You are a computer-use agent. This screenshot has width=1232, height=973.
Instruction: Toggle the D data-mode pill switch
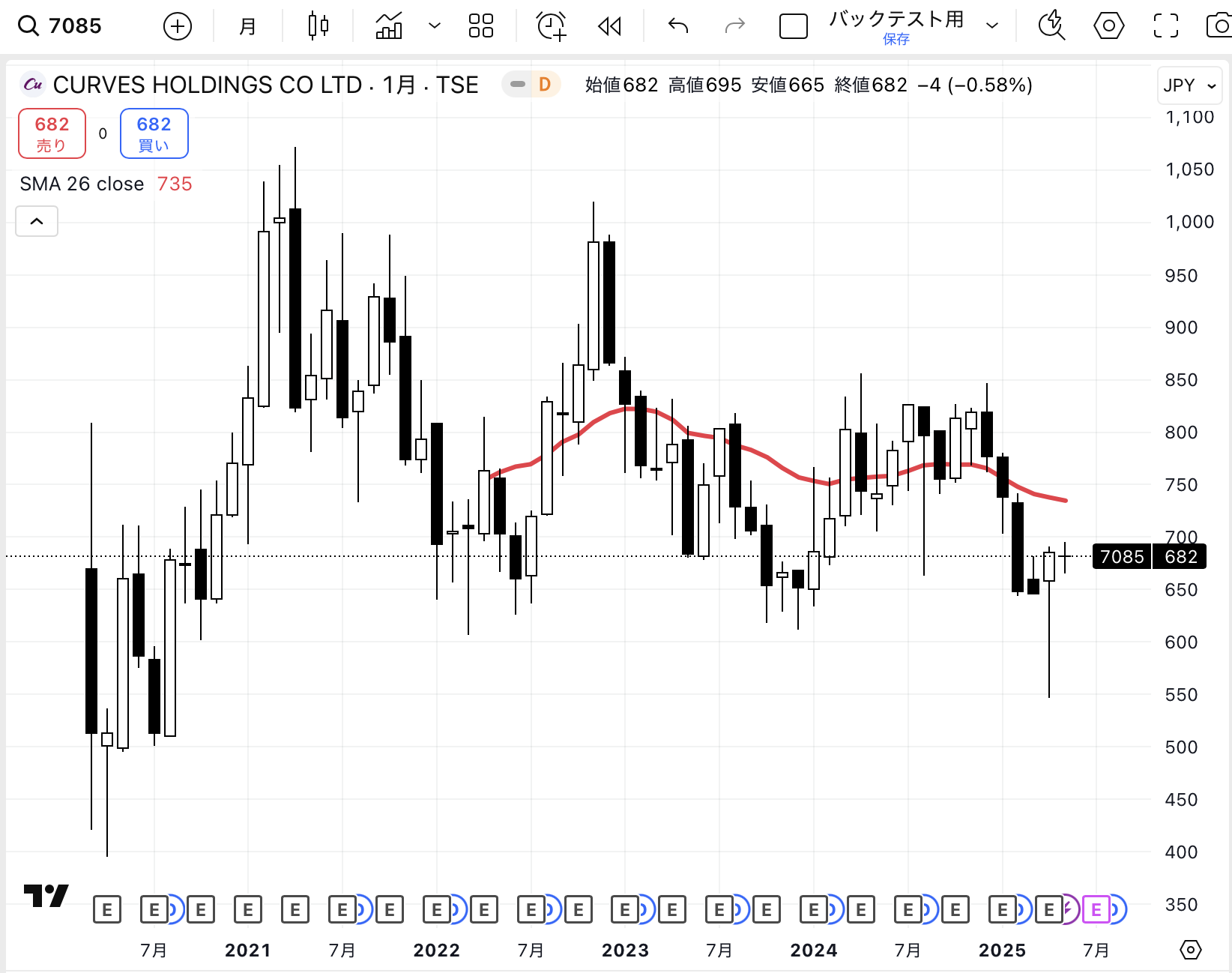click(531, 85)
